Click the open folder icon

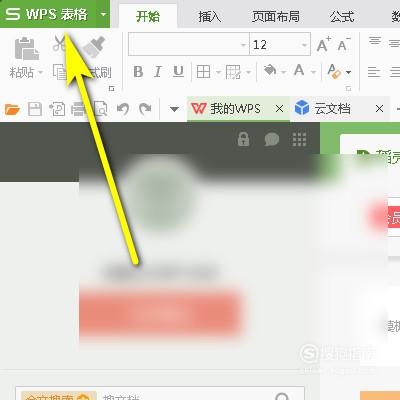[12, 109]
